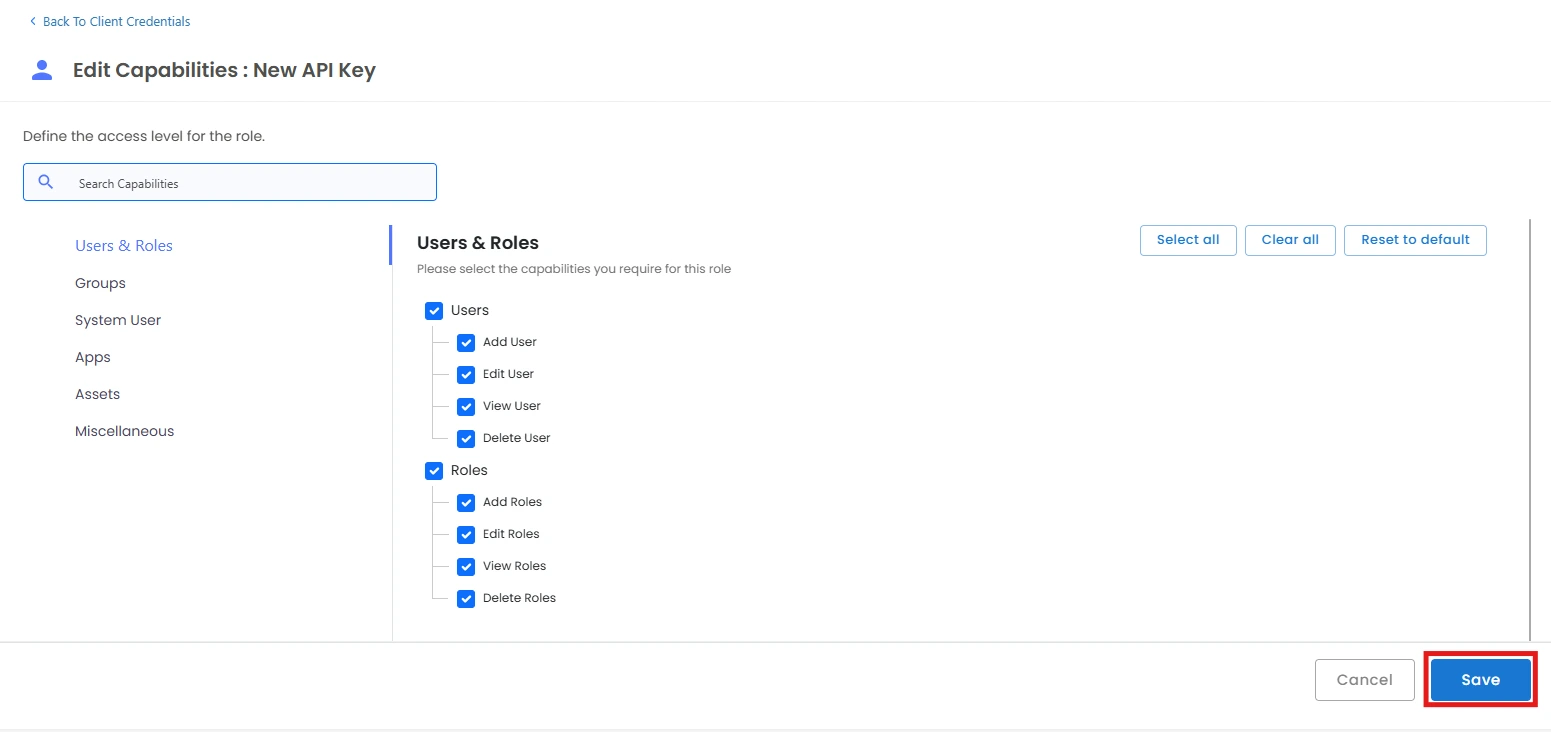Image resolution: width=1551 pixels, height=732 pixels.
Task: Click the search magnifier icon
Action: [x=45, y=182]
